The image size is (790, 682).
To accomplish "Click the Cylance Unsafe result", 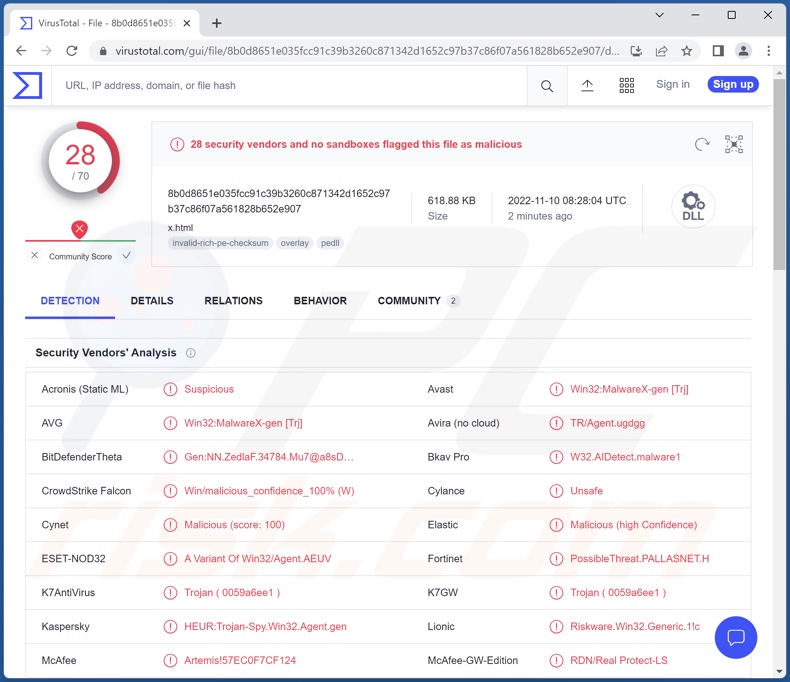I will pos(586,491).
